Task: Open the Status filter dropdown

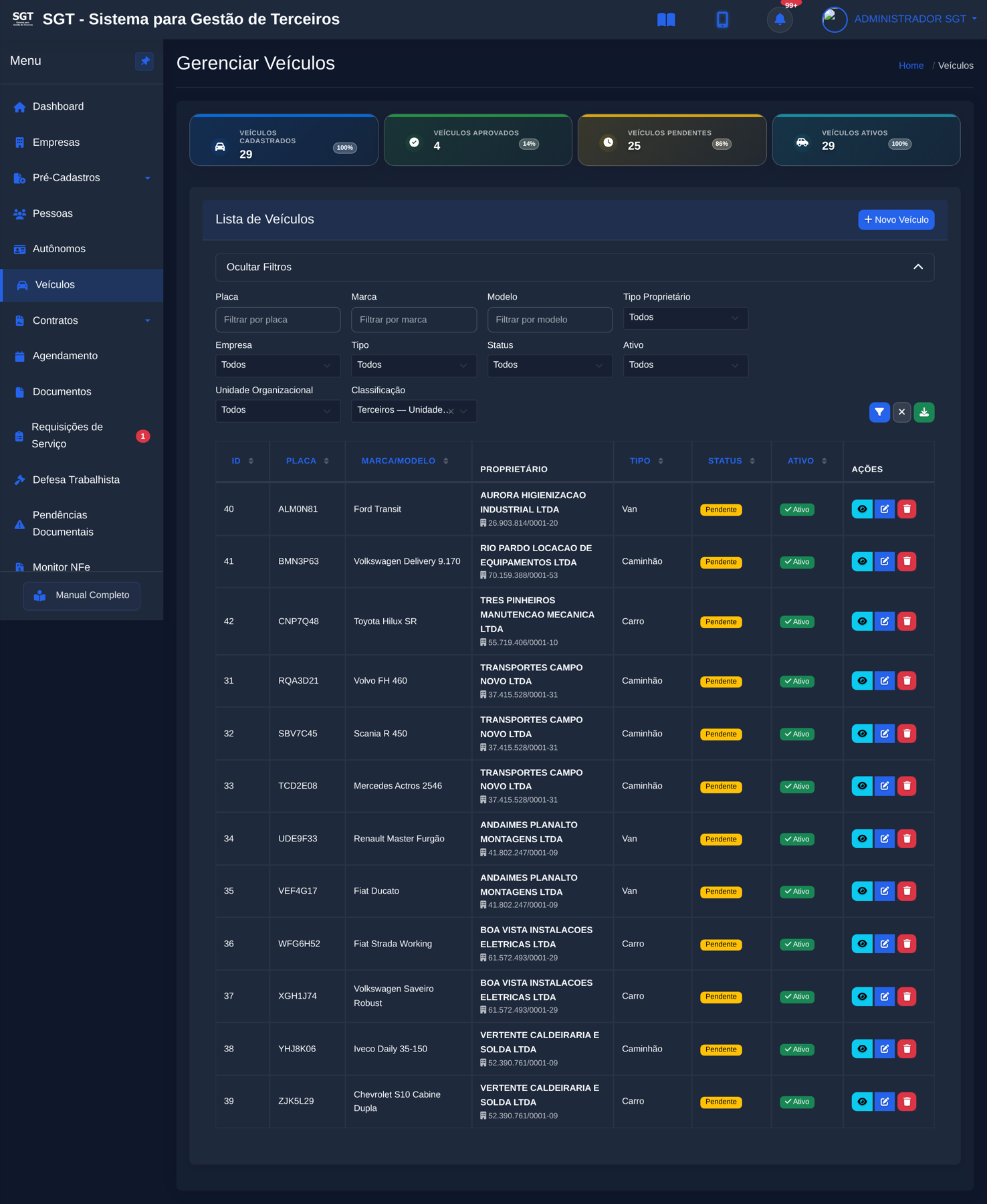Action: tap(550, 365)
